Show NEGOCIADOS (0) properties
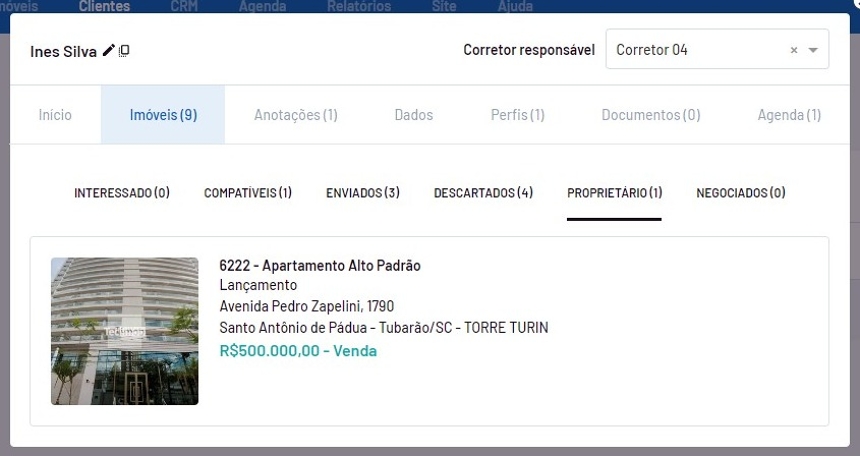 click(740, 193)
